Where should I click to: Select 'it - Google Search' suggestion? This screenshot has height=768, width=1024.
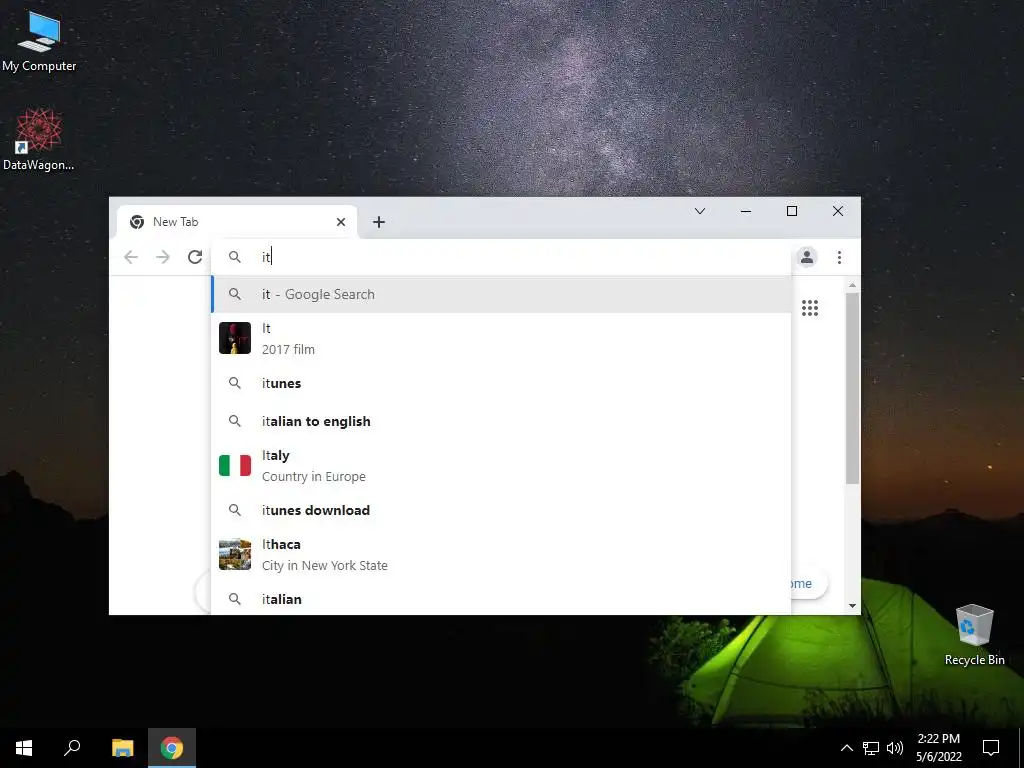pos(501,295)
